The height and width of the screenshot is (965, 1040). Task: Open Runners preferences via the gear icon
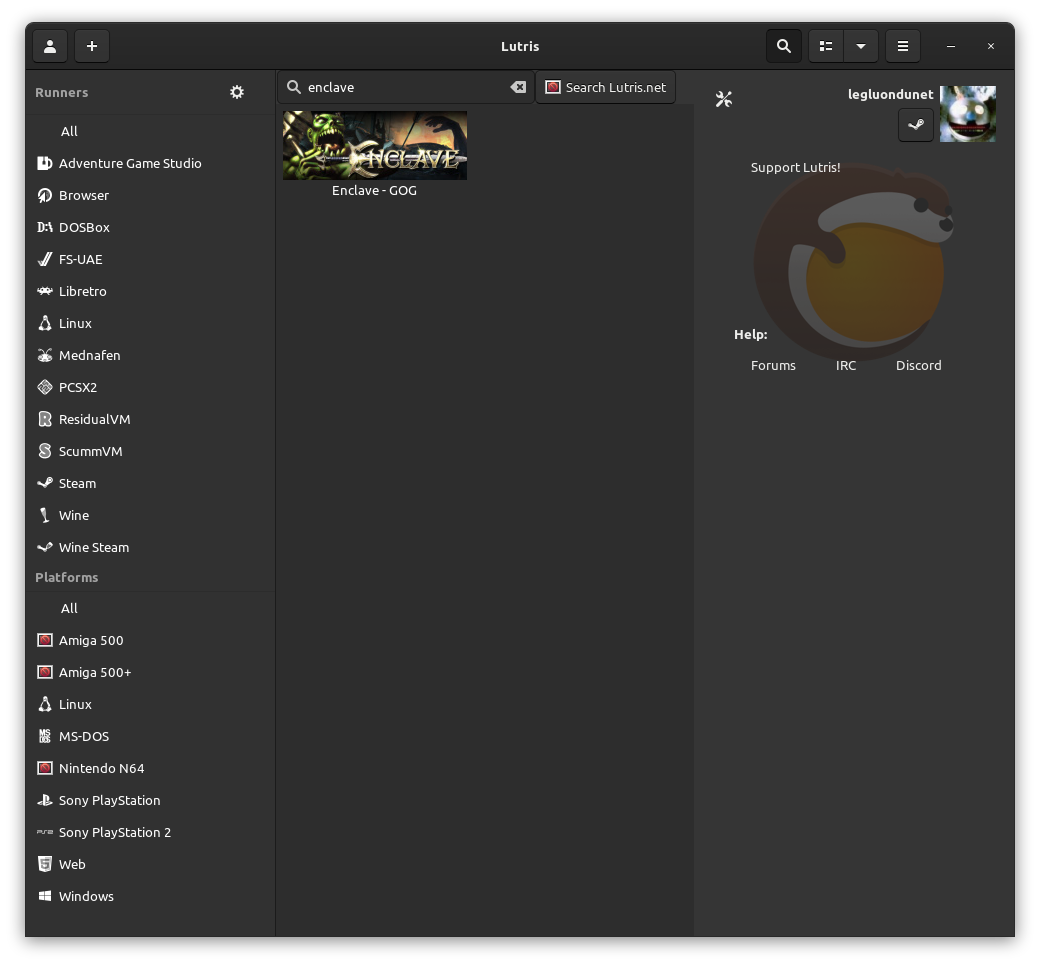(x=237, y=92)
